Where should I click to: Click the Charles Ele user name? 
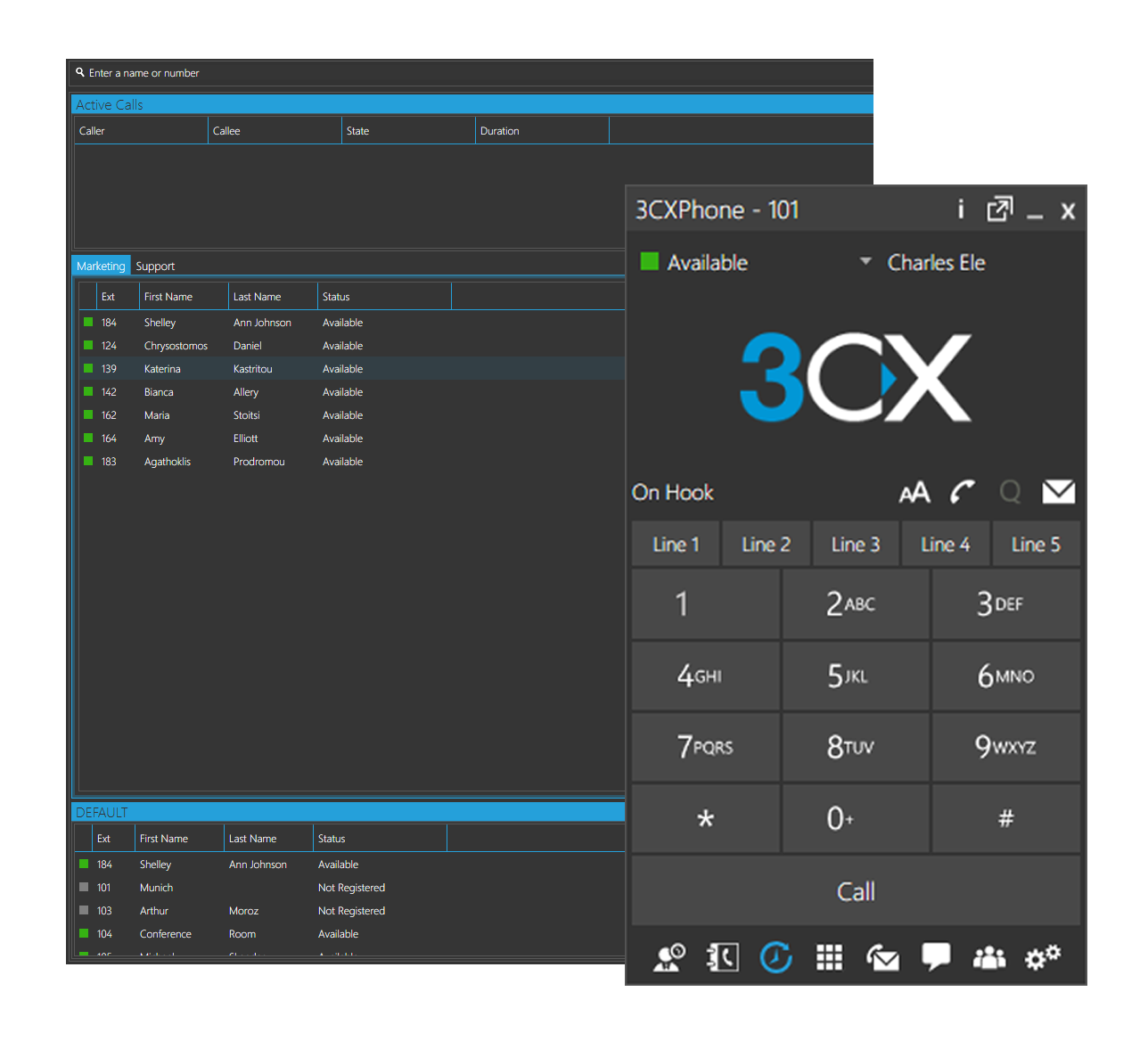tap(936, 262)
